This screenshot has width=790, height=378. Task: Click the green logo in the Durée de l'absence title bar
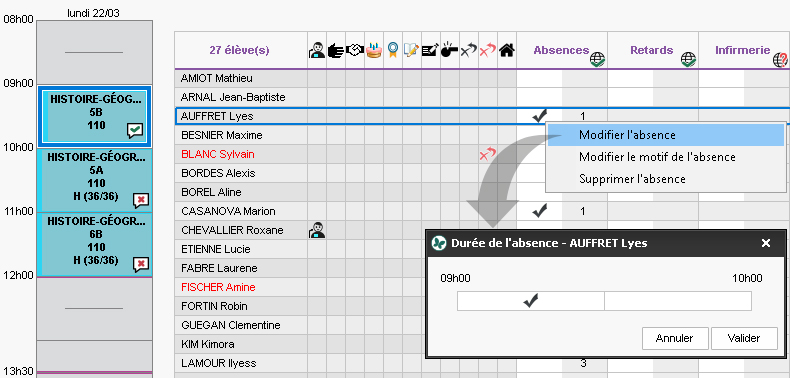[439, 243]
